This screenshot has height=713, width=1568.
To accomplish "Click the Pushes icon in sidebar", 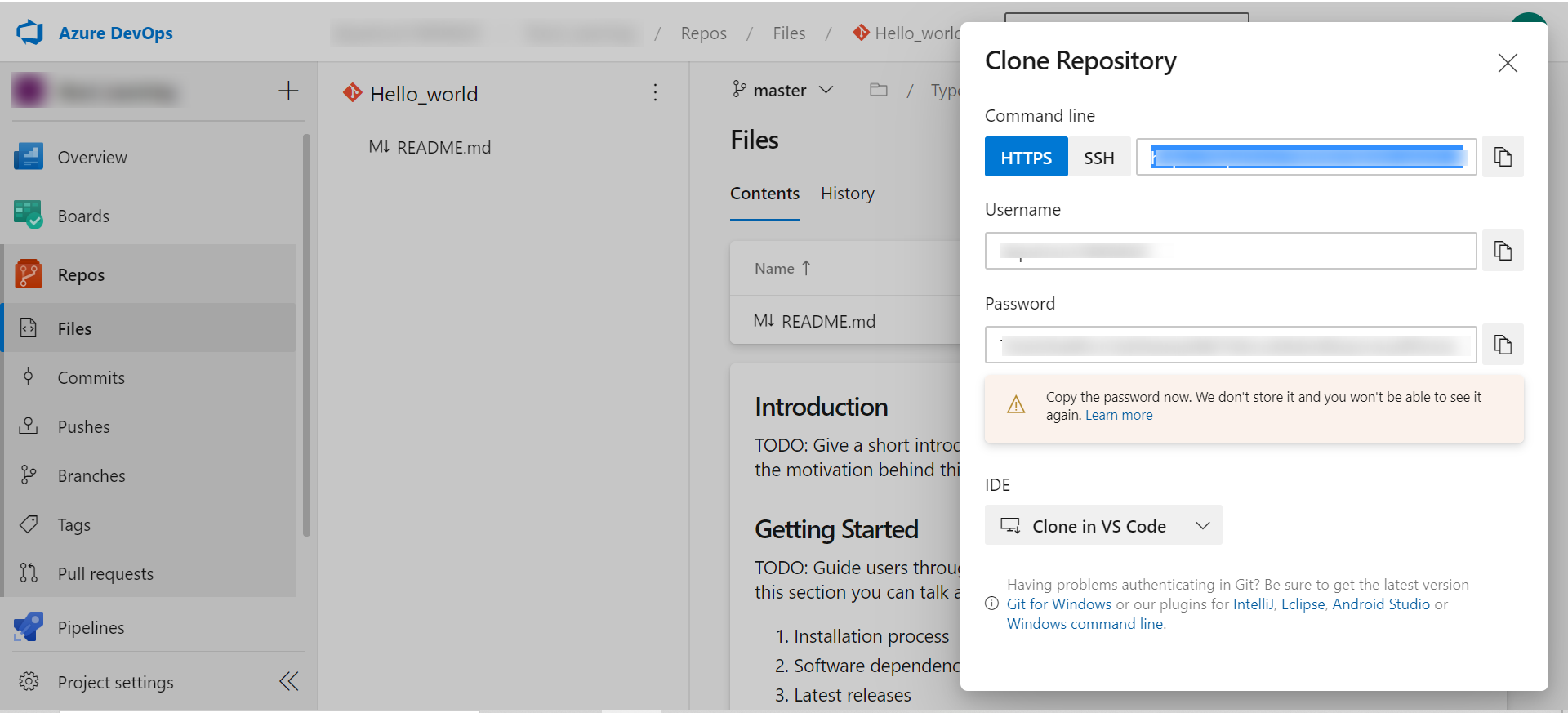I will (x=29, y=426).
